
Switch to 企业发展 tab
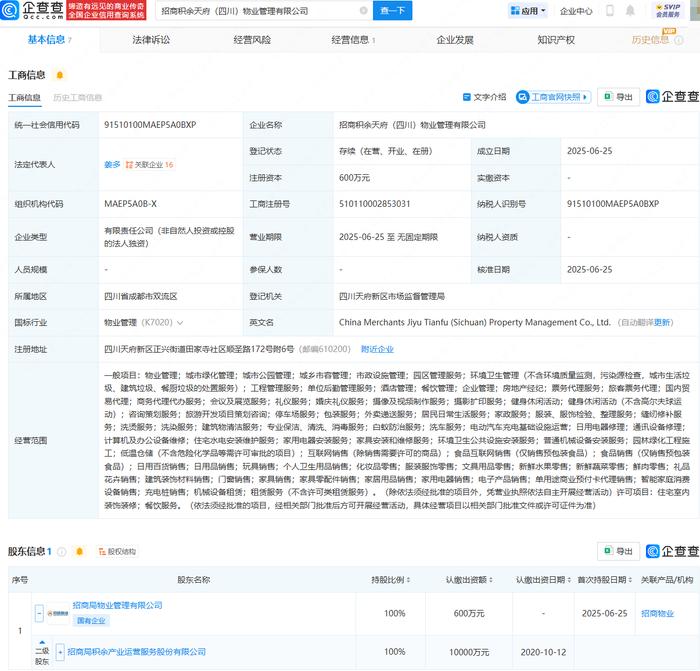[454, 40]
